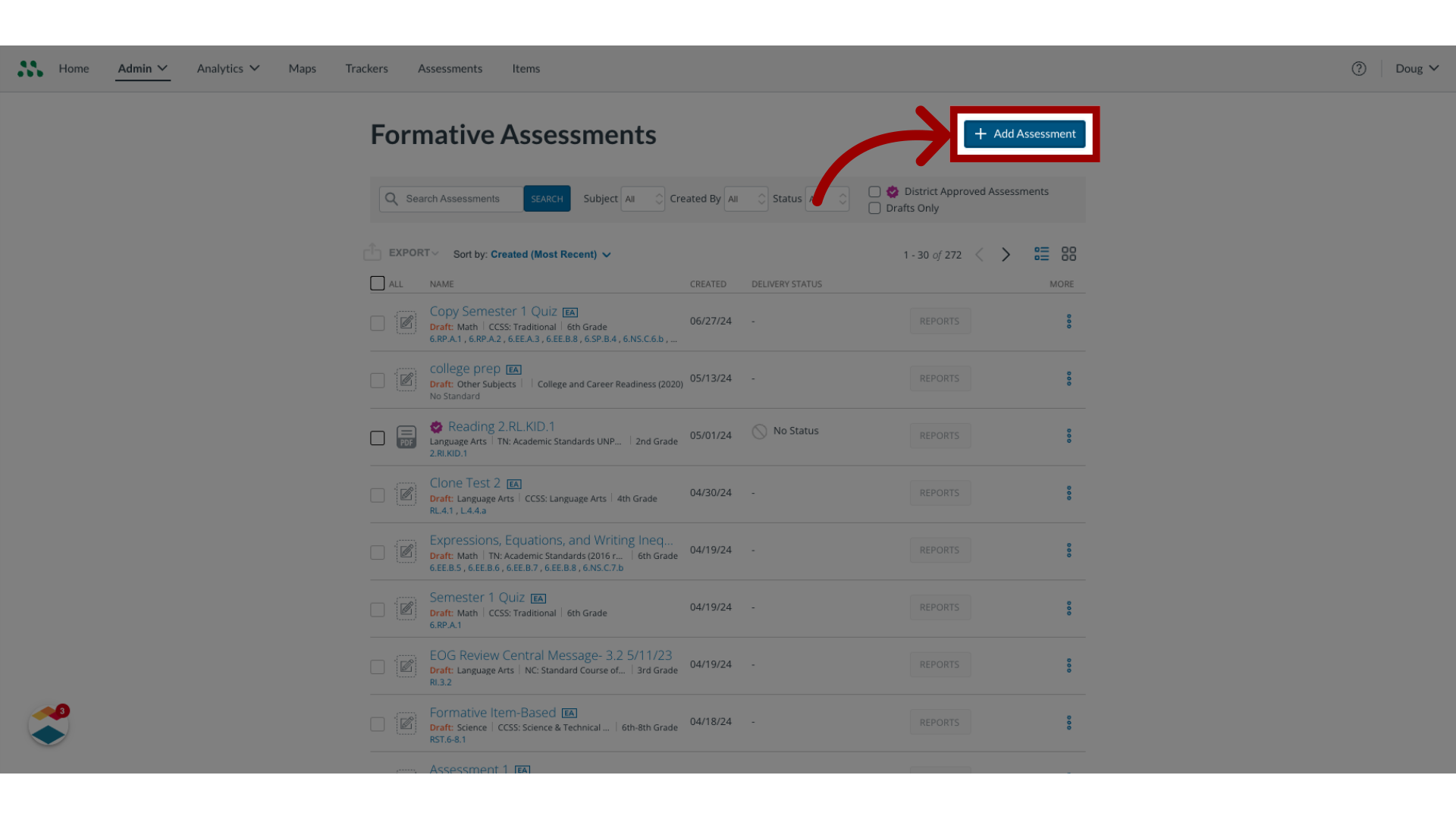1456x819 pixels.
Task: Click the edit icon for Formative Item-Based
Action: click(406, 722)
